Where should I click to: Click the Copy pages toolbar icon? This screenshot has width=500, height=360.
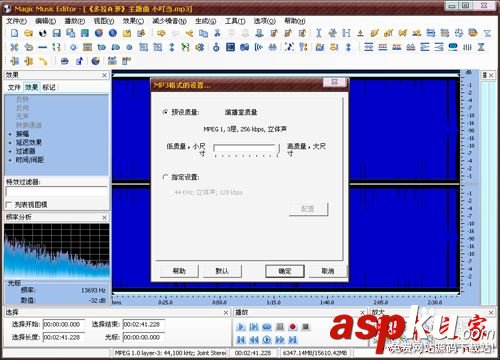(203, 33)
